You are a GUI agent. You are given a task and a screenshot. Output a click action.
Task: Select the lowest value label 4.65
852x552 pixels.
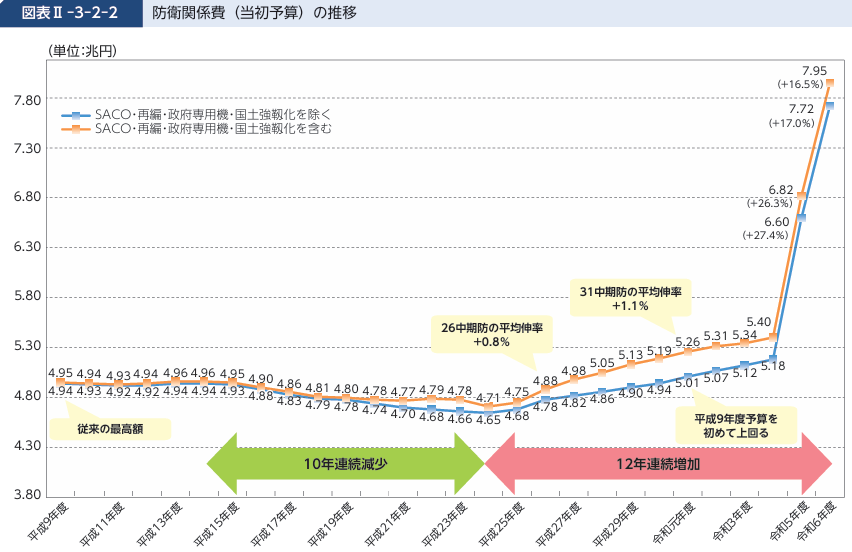point(488,420)
